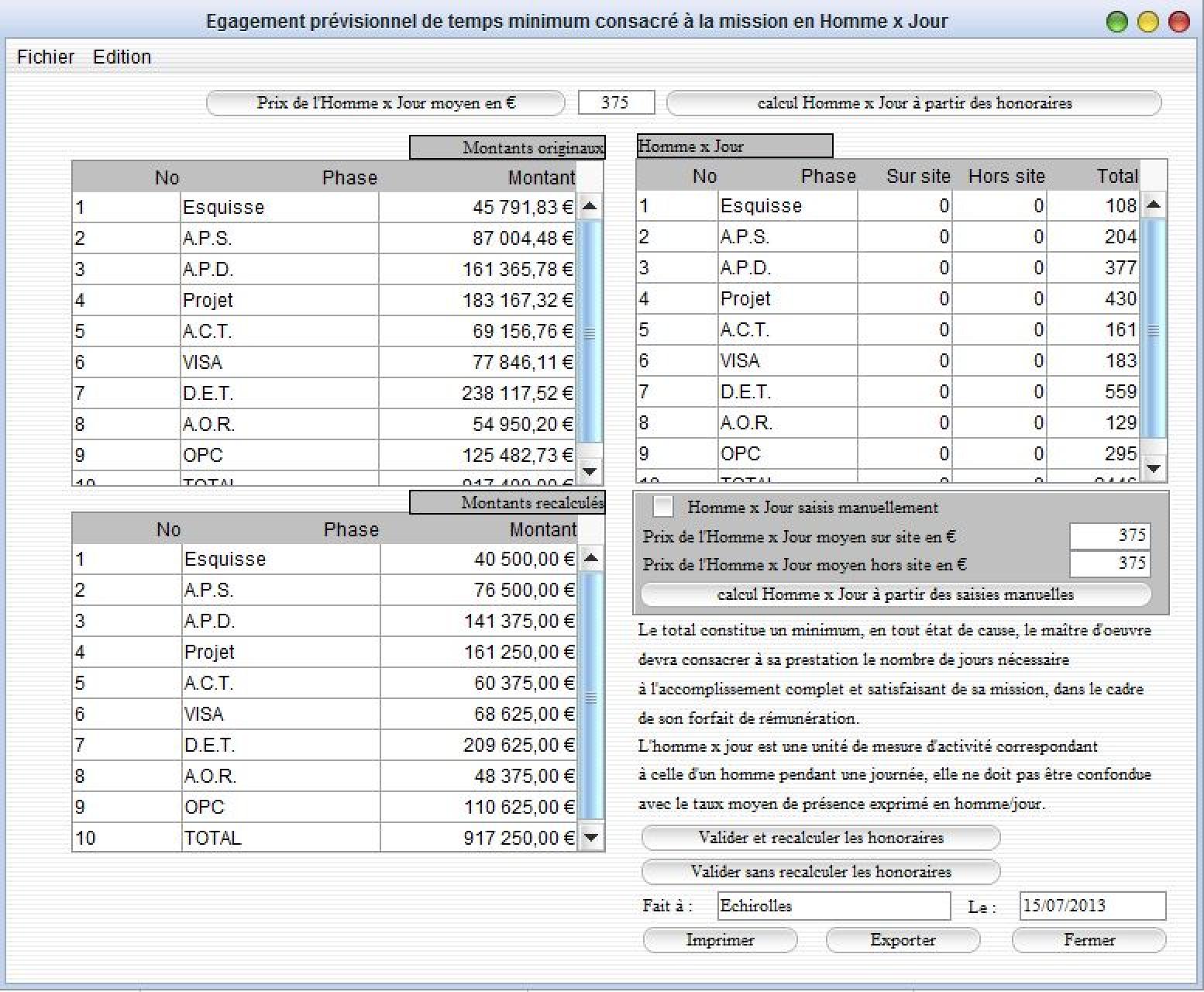Click the yellow window button in title bar

pyautogui.click(x=1147, y=22)
